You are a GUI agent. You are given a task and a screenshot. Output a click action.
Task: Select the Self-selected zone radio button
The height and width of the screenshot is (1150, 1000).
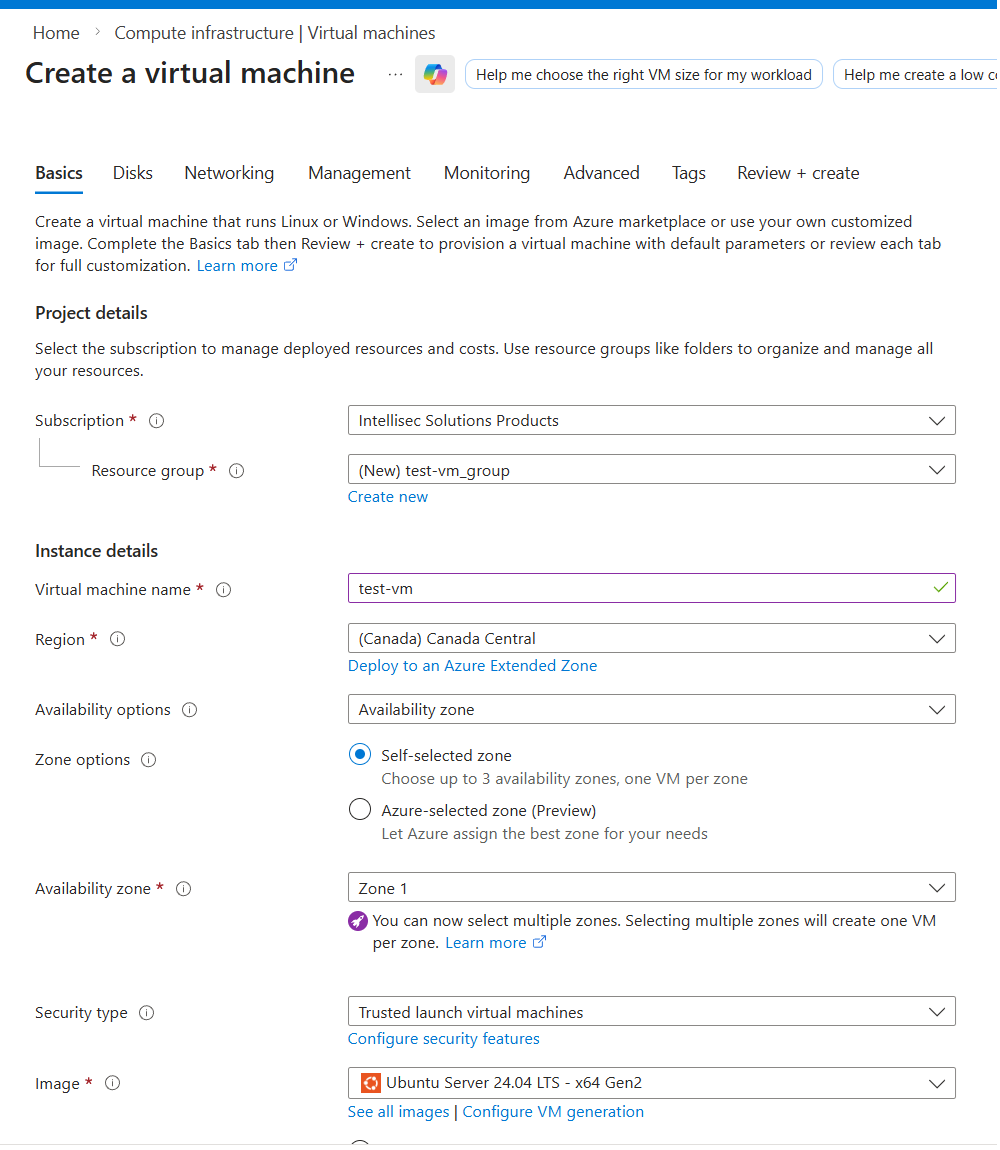click(359, 754)
